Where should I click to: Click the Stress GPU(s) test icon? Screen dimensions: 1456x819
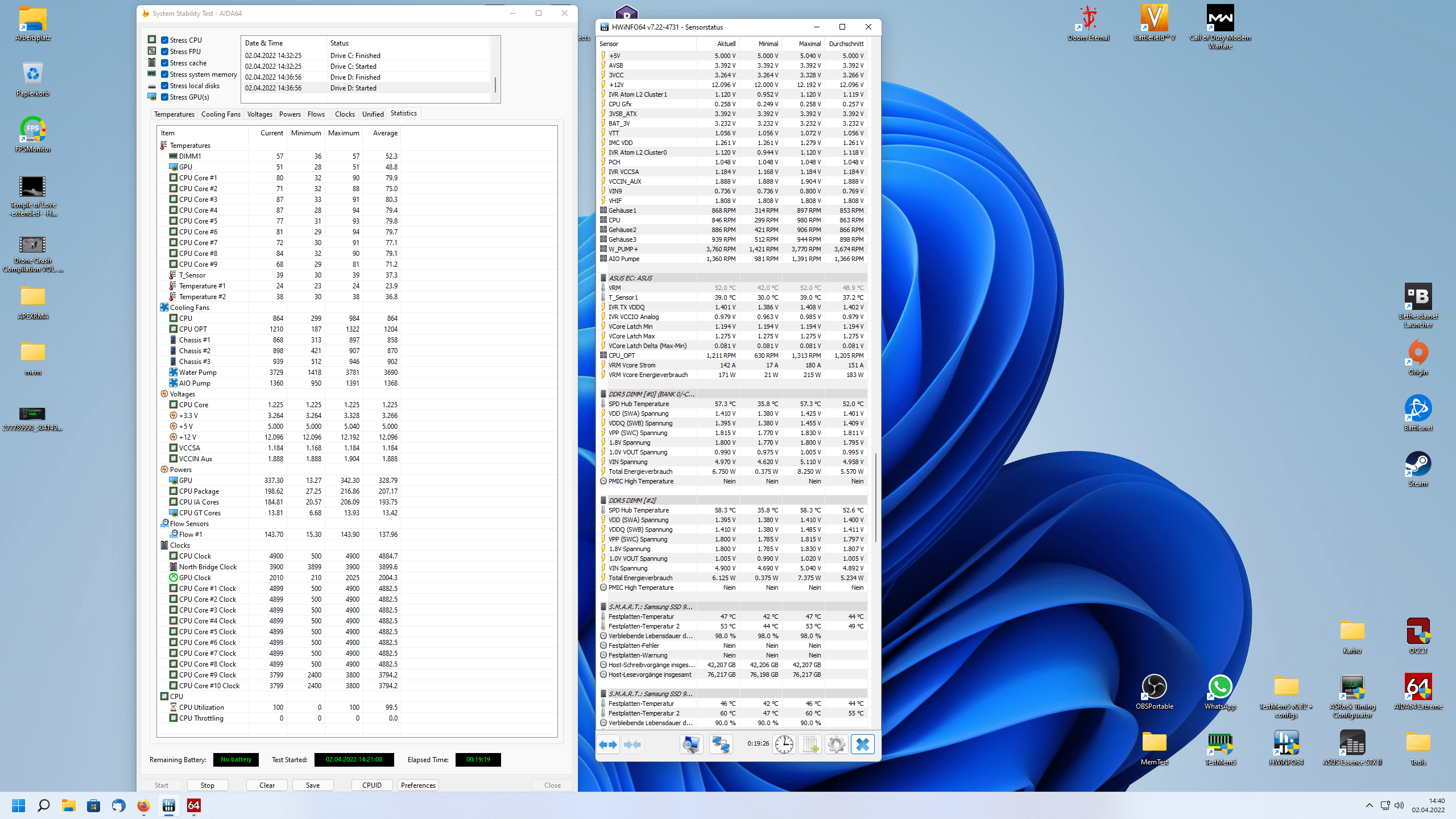153,96
